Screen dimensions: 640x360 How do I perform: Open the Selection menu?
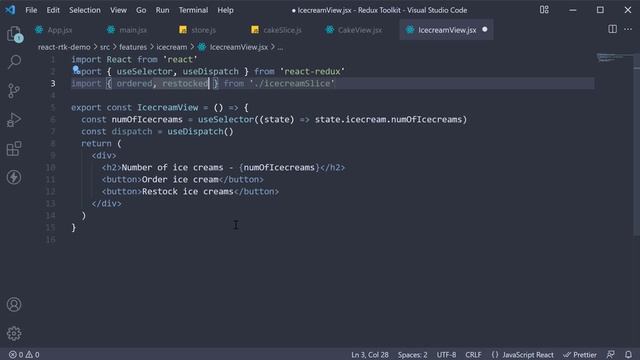[84, 10]
